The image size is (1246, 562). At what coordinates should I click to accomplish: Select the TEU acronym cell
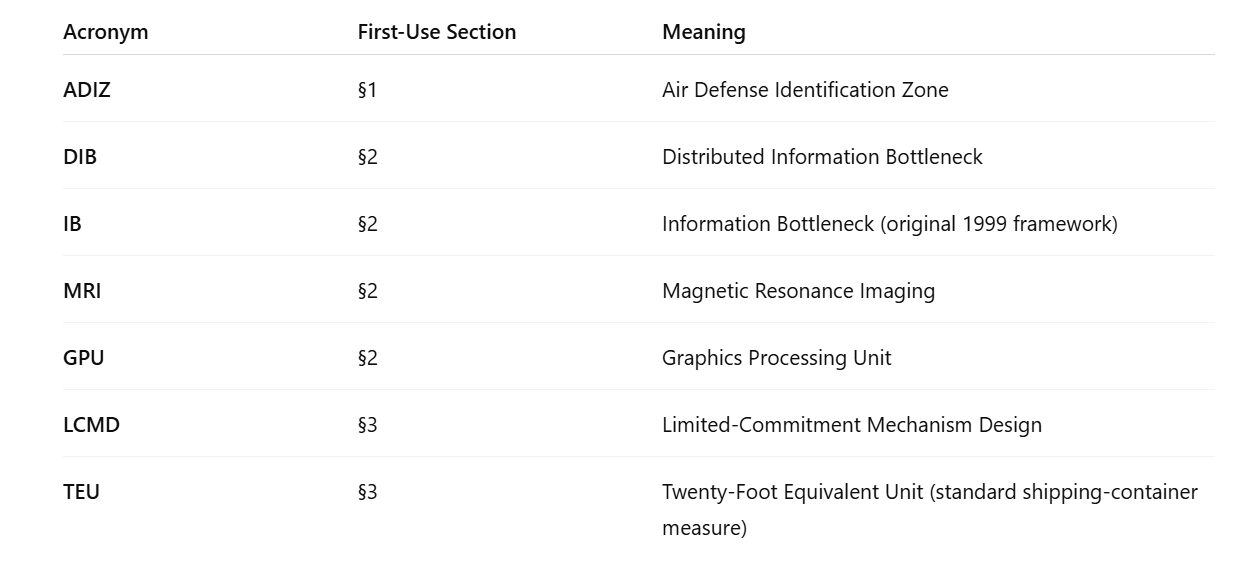82,492
